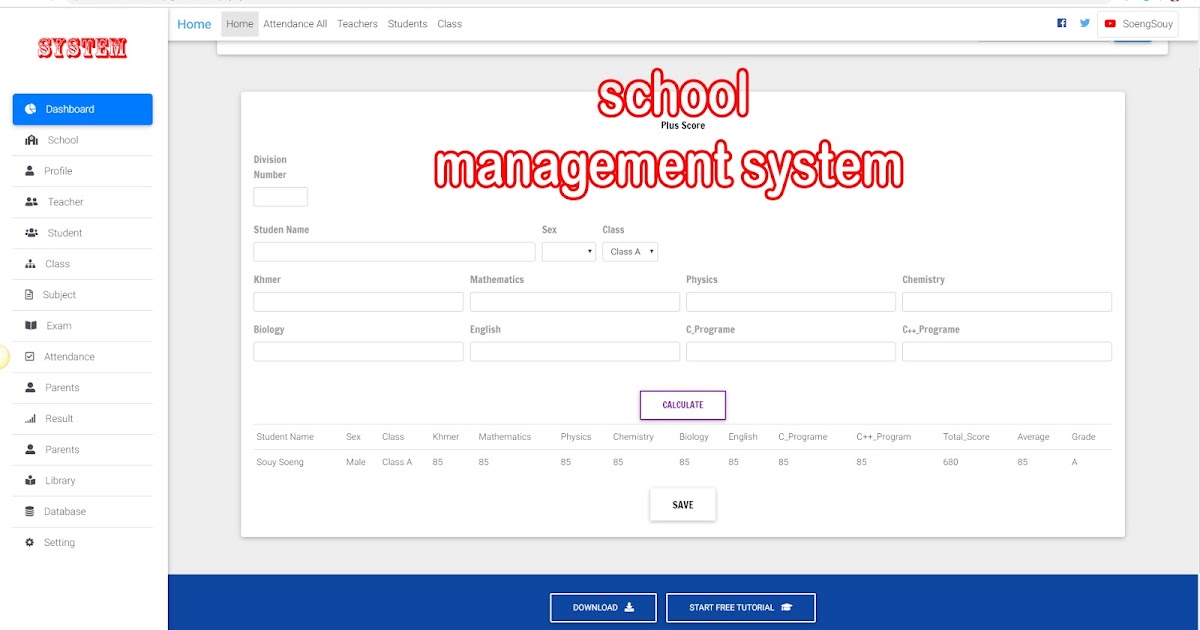Image resolution: width=1200 pixels, height=630 pixels.
Task: Click the DOWNLOAD button label
Action: [595, 608]
